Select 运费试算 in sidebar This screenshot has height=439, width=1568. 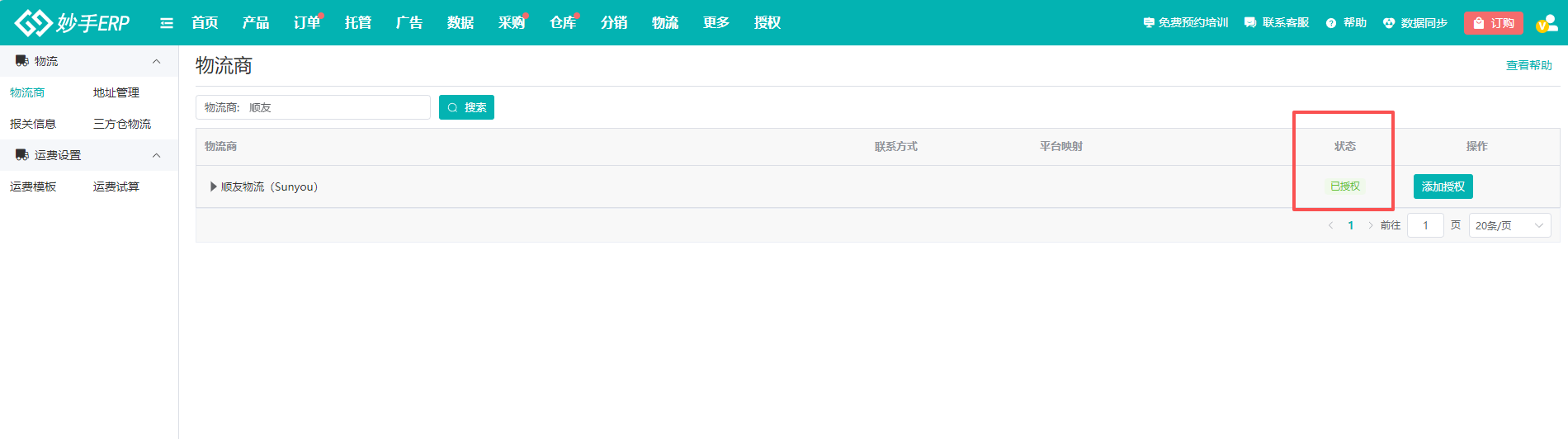(116, 186)
